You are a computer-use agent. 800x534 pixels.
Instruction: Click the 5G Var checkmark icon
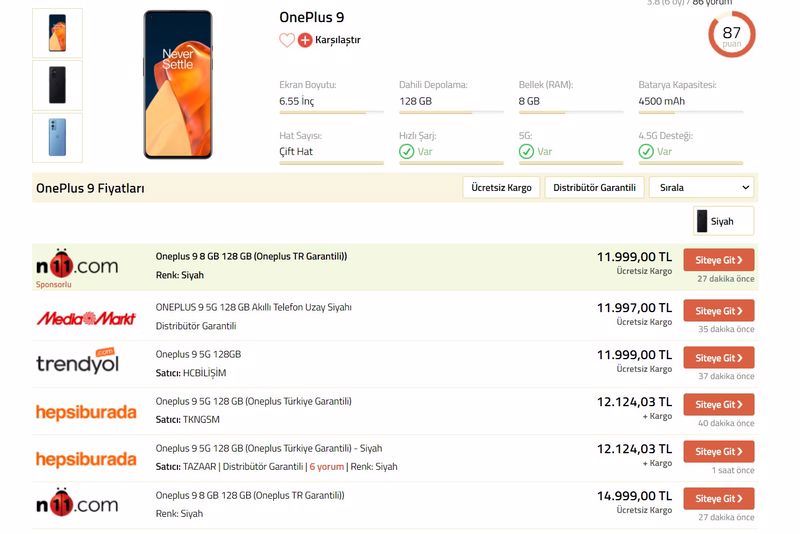pyautogui.click(x=526, y=152)
